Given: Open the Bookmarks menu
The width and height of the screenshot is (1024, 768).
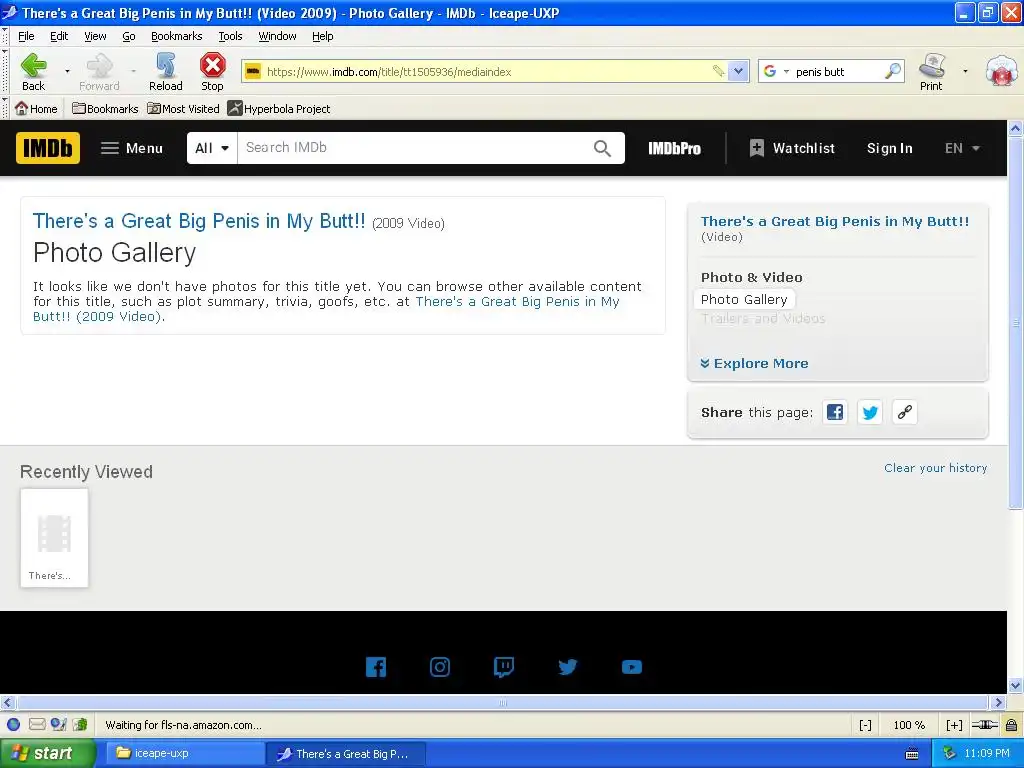Looking at the screenshot, I should (176, 36).
